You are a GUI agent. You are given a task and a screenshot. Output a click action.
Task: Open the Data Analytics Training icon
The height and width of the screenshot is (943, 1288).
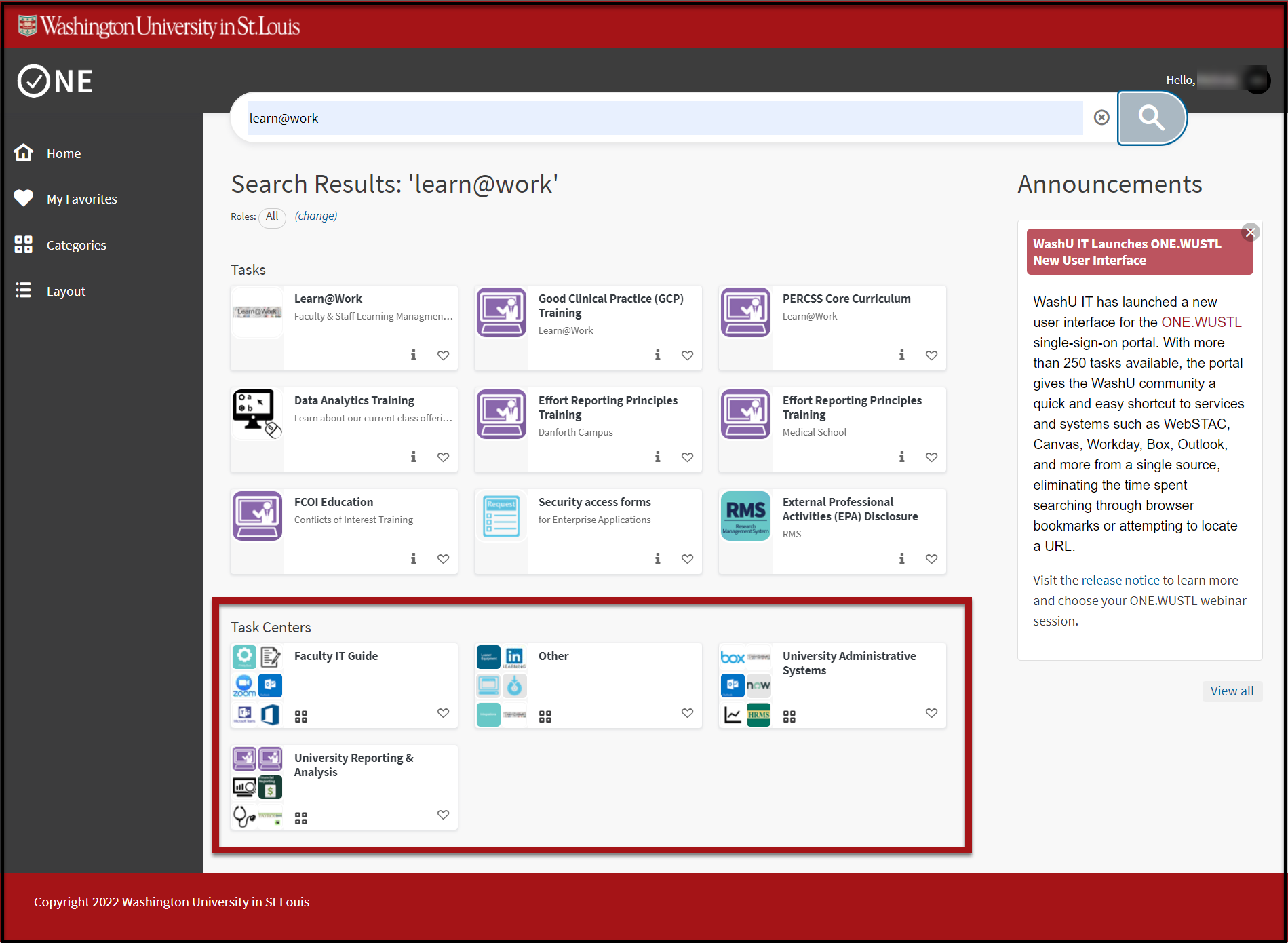257,414
